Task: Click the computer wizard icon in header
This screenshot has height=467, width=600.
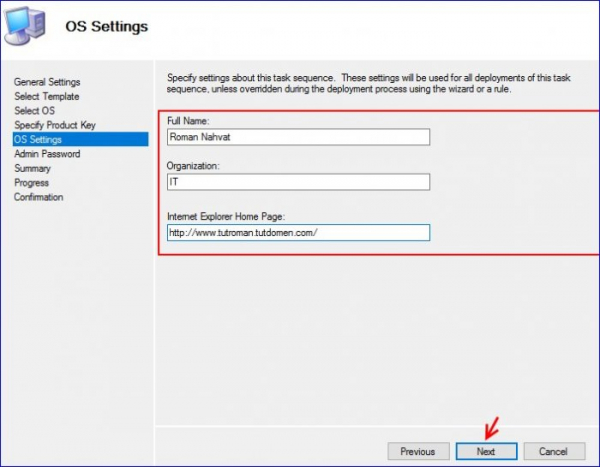Action: (25, 26)
